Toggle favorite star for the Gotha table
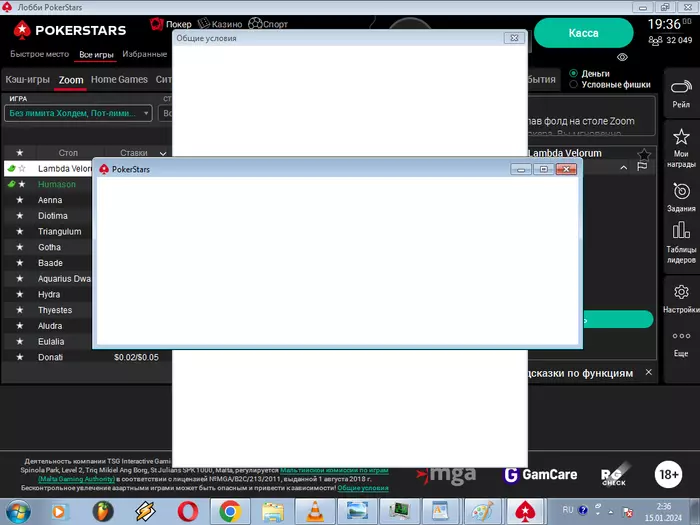The width and height of the screenshot is (700, 525). coord(20,247)
